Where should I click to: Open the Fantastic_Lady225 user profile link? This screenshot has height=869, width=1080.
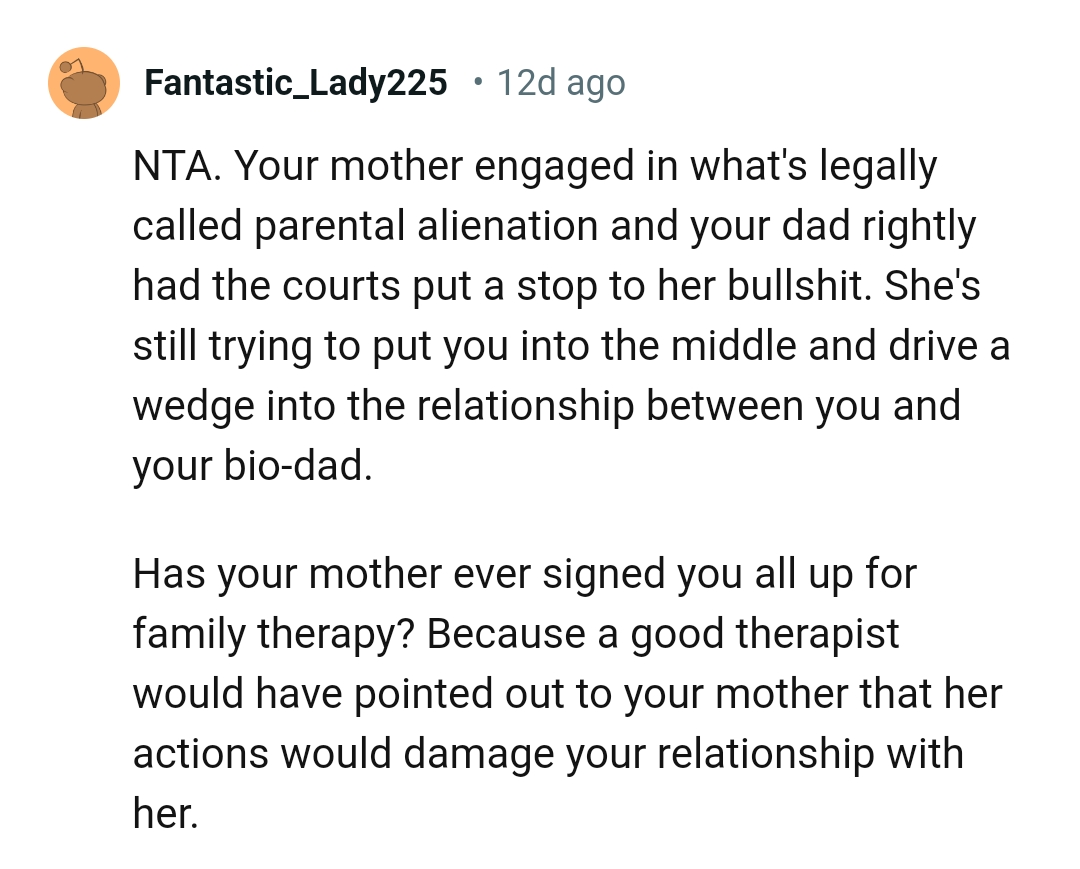pos(296,83)
